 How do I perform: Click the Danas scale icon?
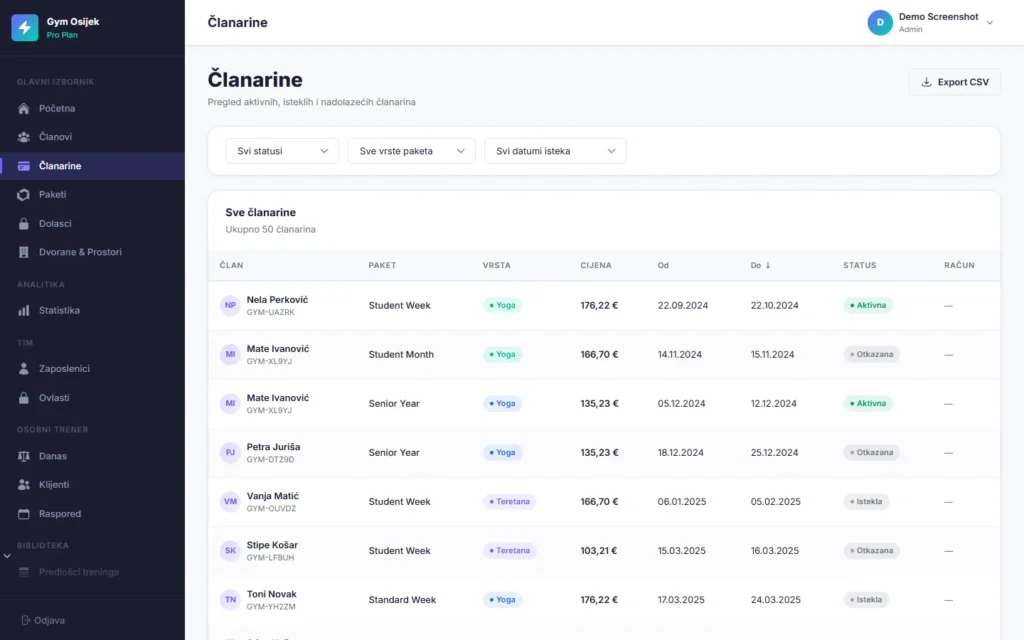[x=24, y=456]
